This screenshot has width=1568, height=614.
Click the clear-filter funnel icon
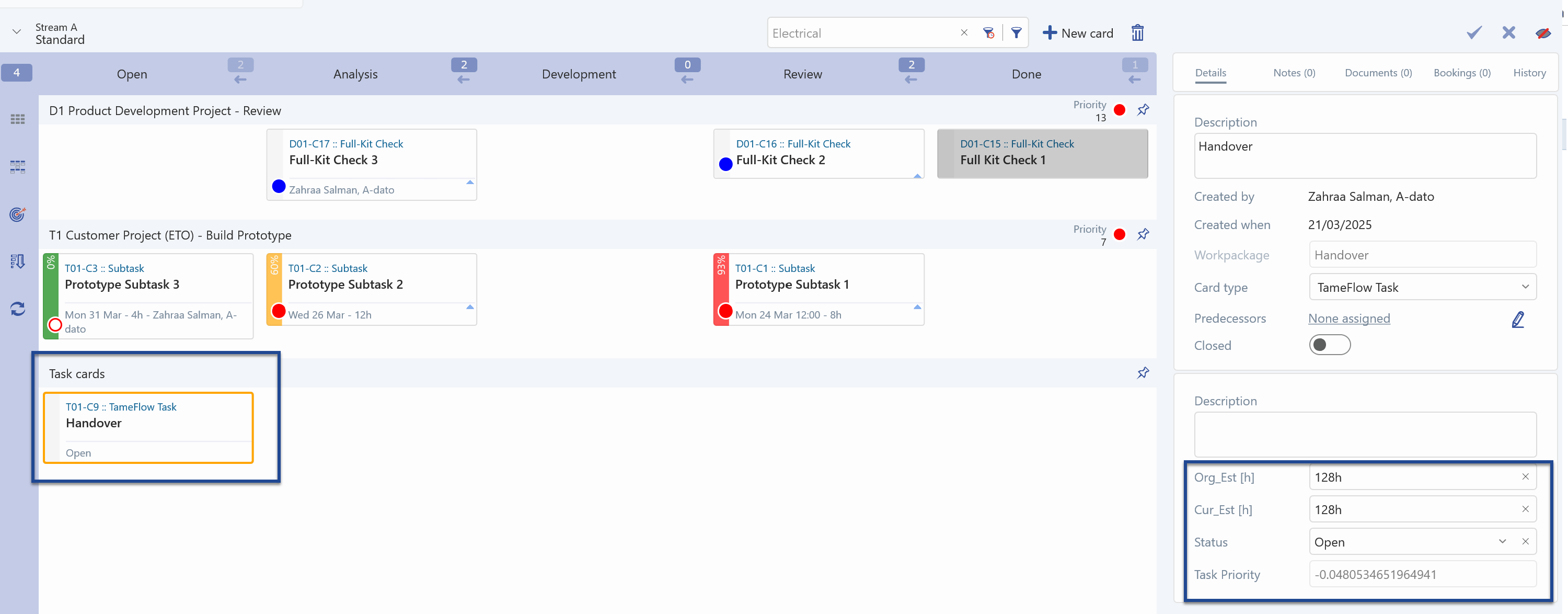coord(988,33)
